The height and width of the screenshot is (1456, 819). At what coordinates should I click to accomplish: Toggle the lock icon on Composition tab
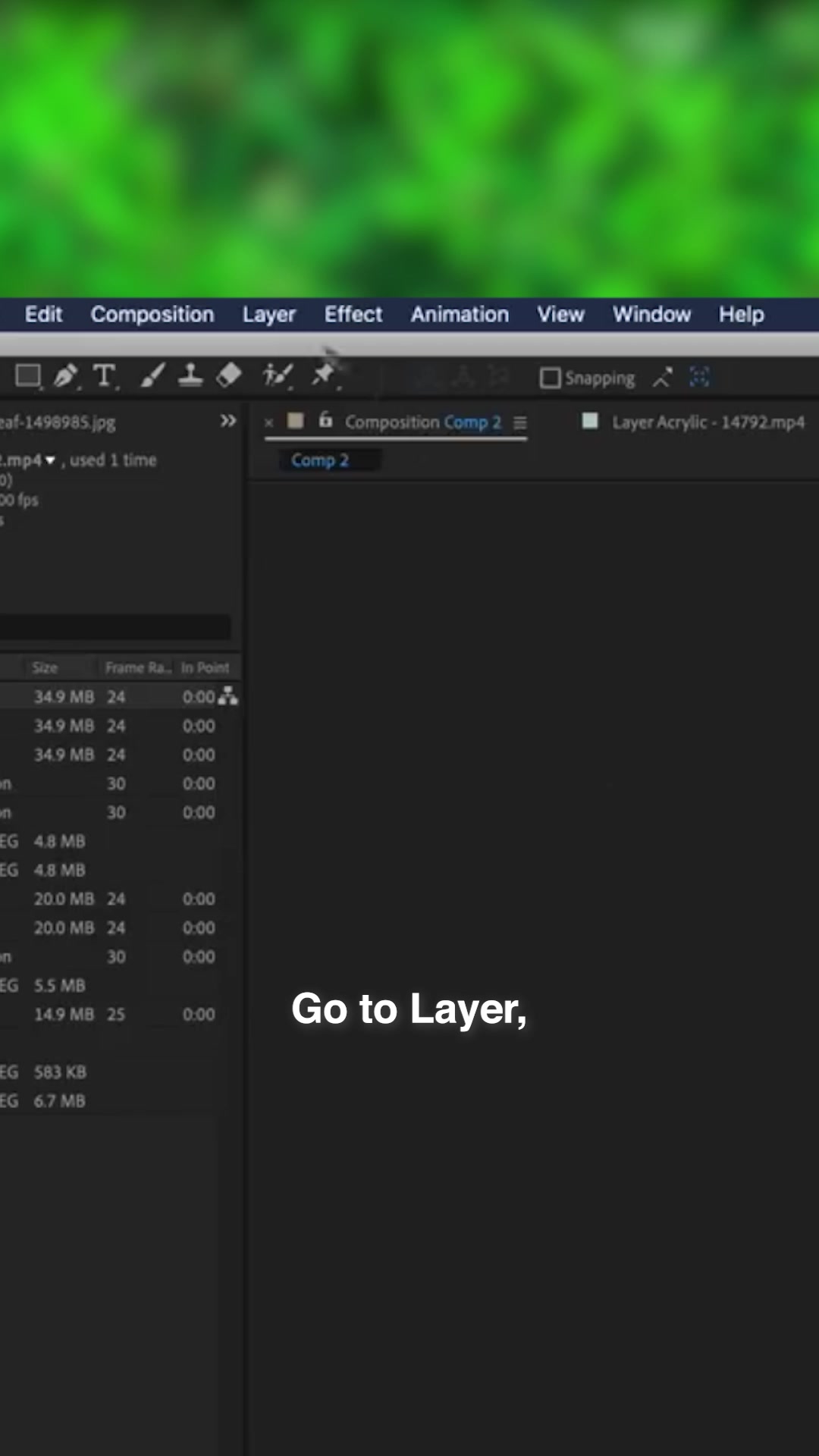(x=325, y=419)
